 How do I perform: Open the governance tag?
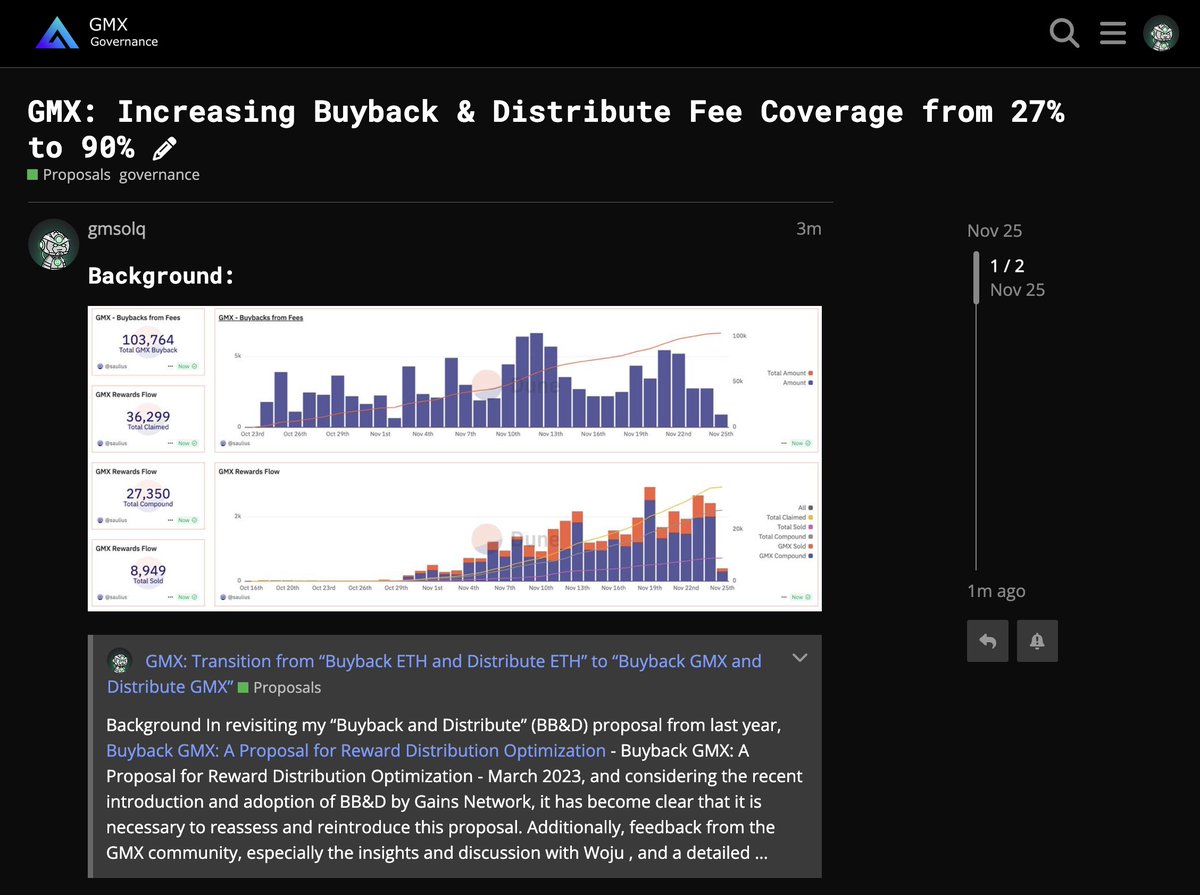[x=159, y=175]
